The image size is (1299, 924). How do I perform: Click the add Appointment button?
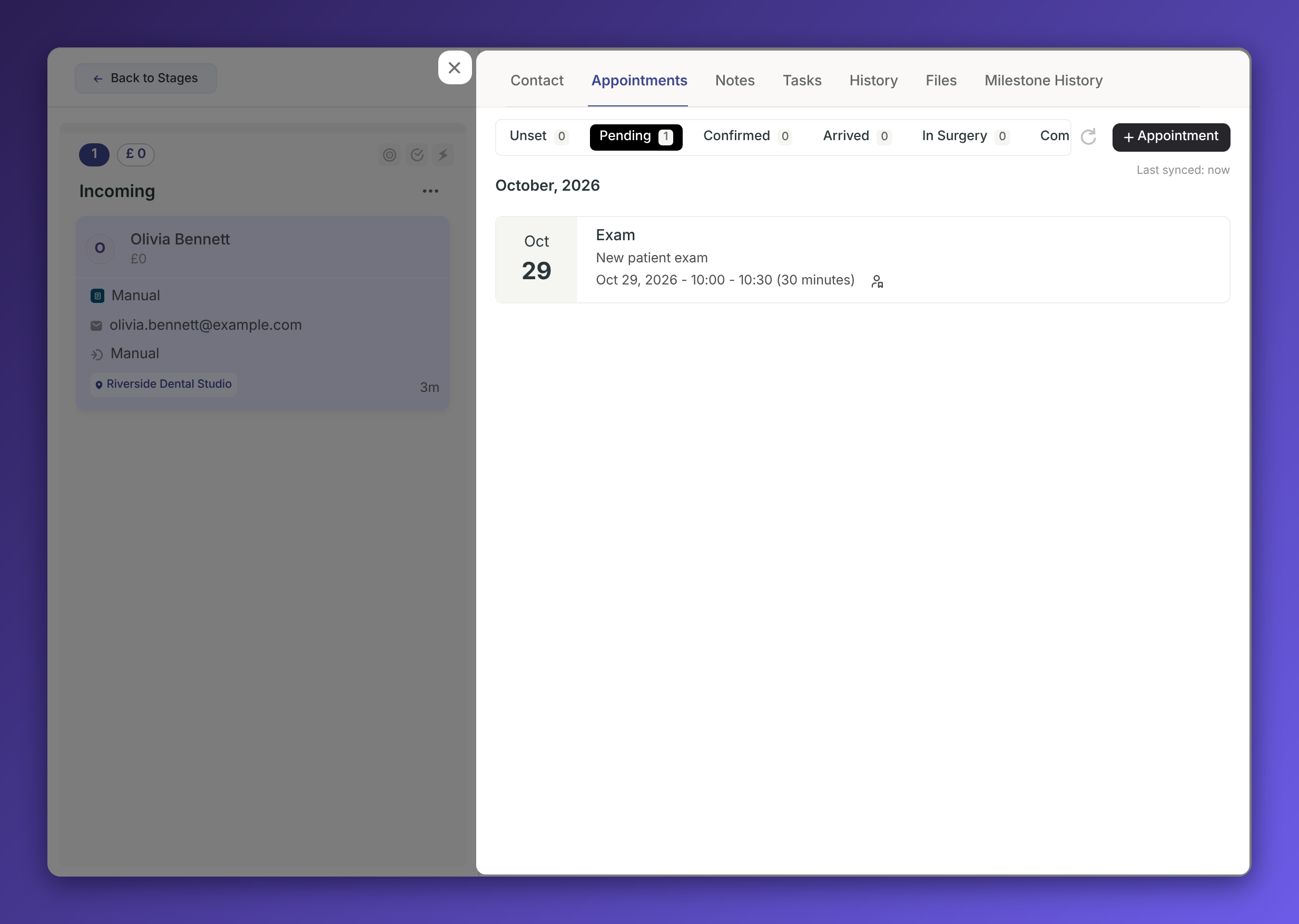click(1171, 137)
